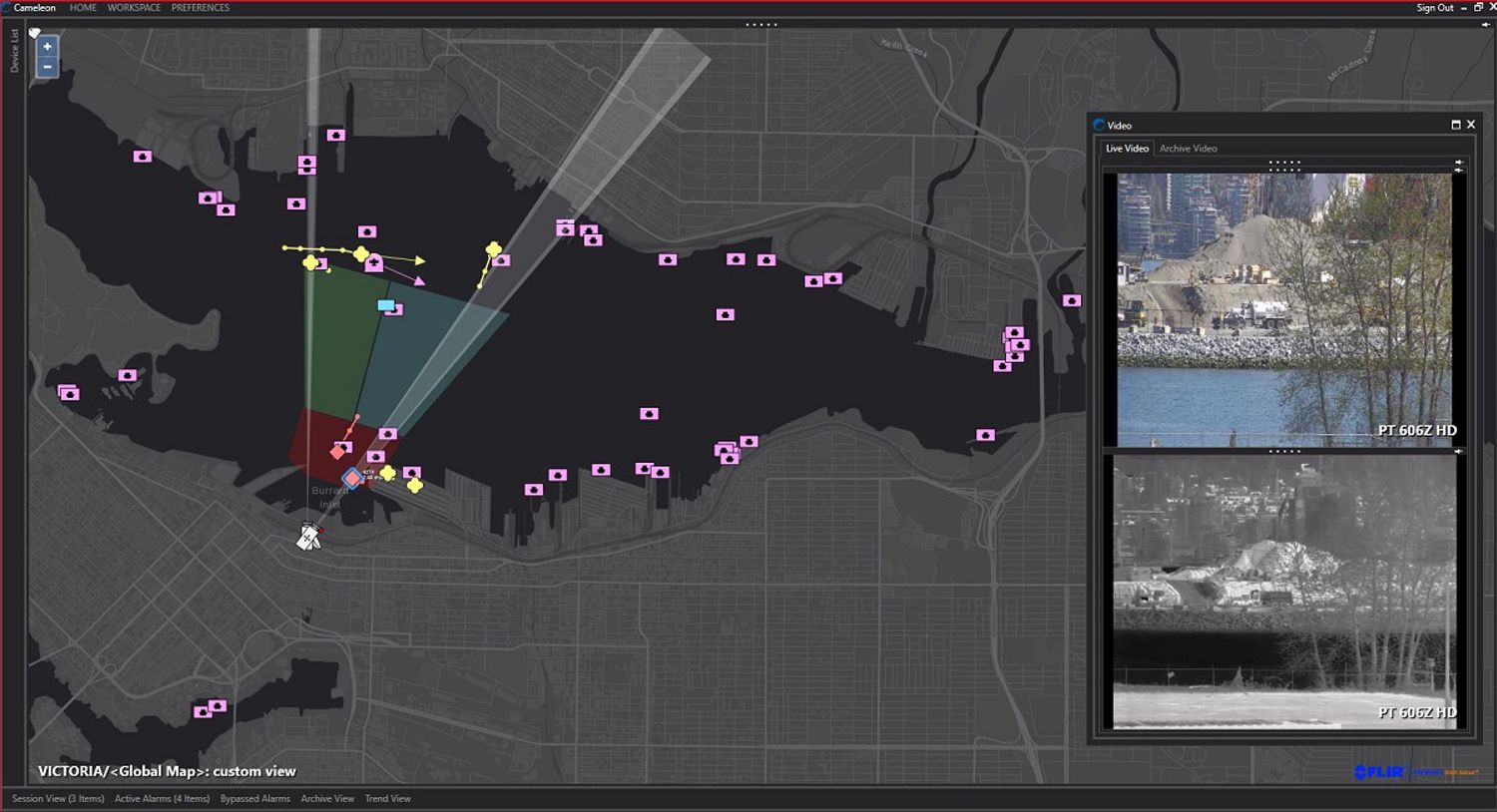Image resolution: width=1497 pixels, height=812 pixels.
Task: Click the white radar sensor icon on the map
Action: click(x=309, y=538)
